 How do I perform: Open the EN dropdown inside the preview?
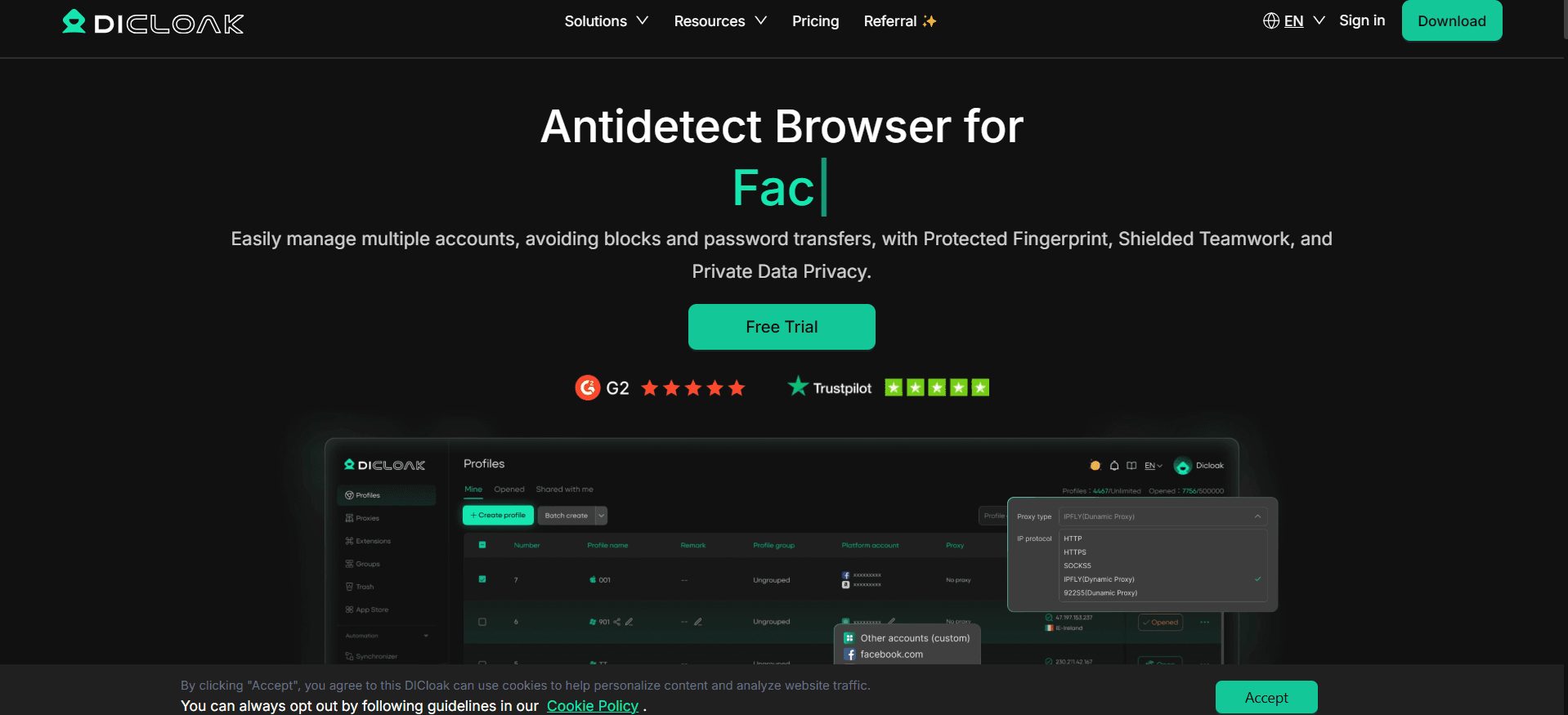[1154, 466]
